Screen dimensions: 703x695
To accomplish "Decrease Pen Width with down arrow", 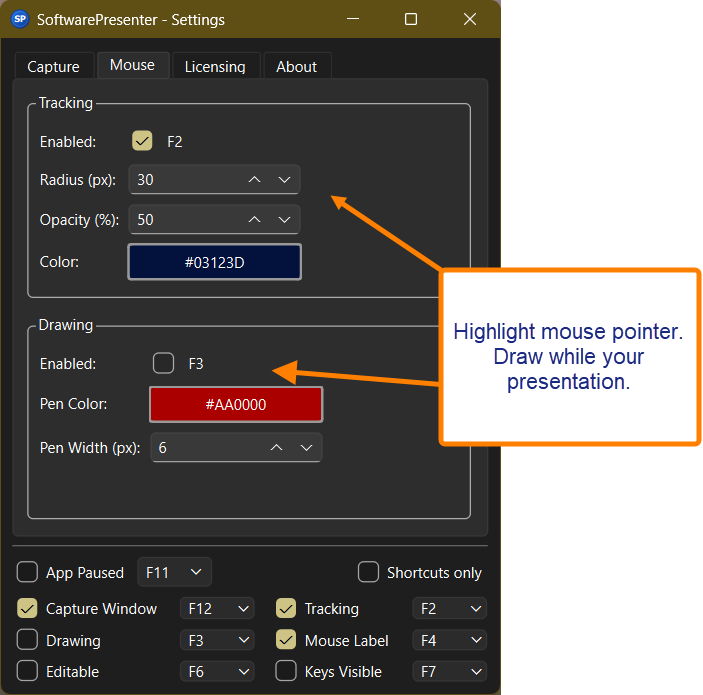I will coord(306,447).
